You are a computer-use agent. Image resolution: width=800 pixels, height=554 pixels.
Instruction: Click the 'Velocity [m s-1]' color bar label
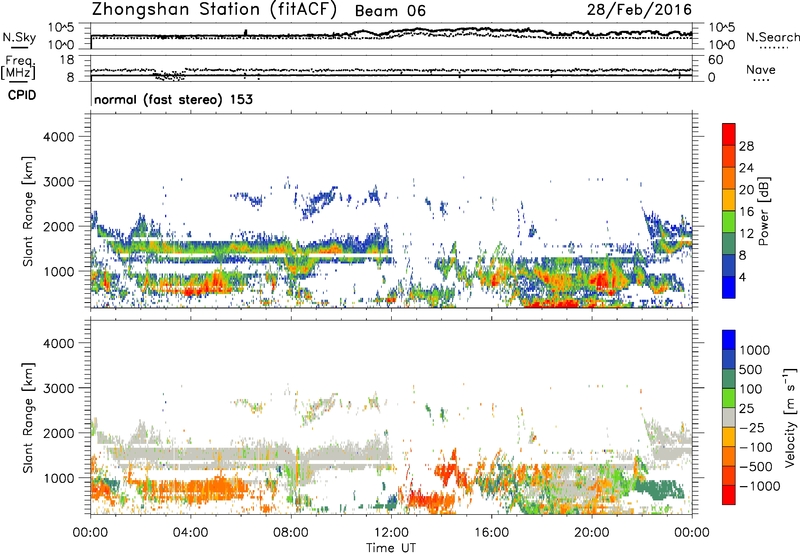pyautogui.click(x=790, y=417)
